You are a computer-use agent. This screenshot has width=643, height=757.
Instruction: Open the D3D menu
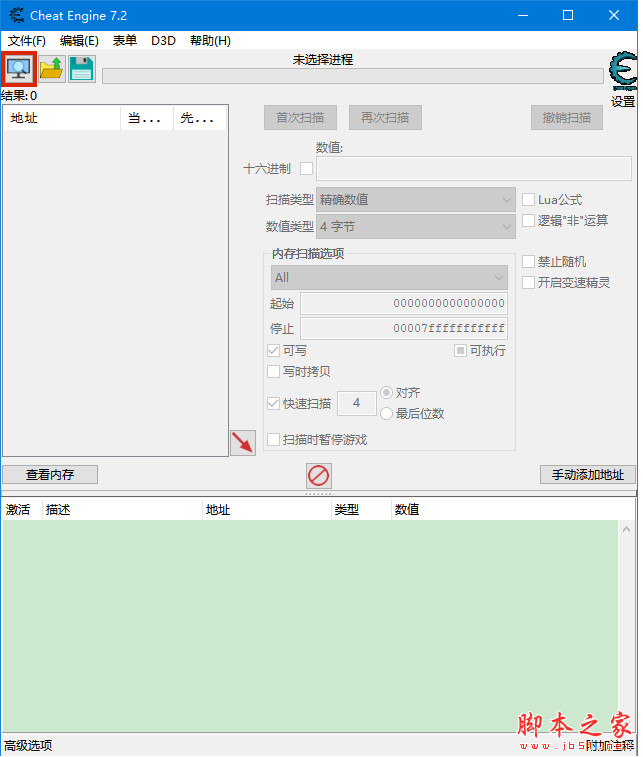(x=163, y=41)
